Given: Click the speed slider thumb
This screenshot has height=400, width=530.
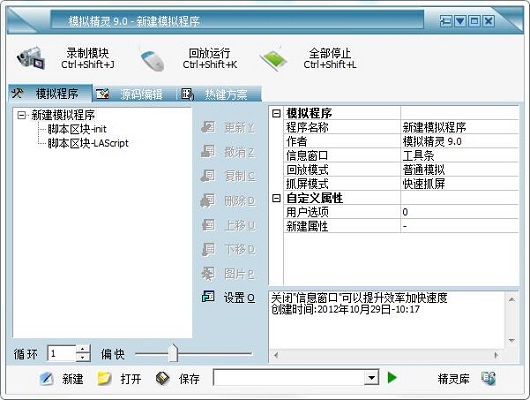Looking at the screenshot, I should 173,353.
